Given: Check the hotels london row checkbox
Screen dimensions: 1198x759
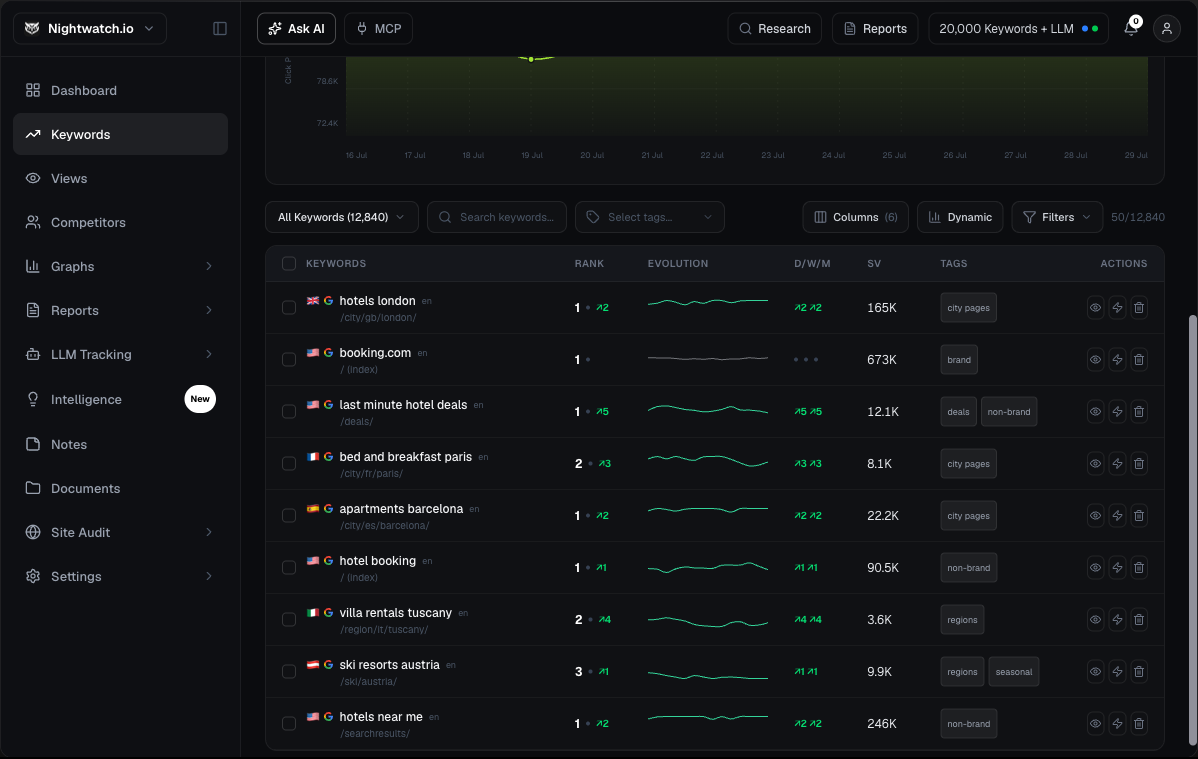Looking at the screenshot, I should point(289,307).
